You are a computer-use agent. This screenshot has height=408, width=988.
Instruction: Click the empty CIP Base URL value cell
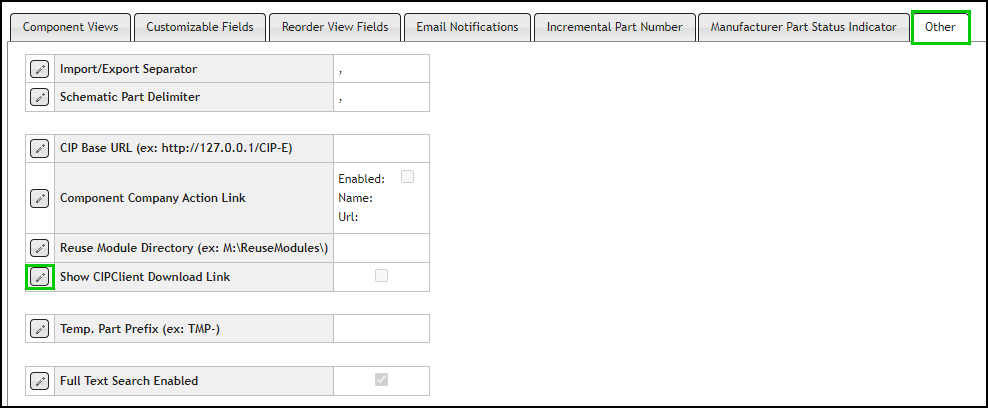(x=381, y=149)
